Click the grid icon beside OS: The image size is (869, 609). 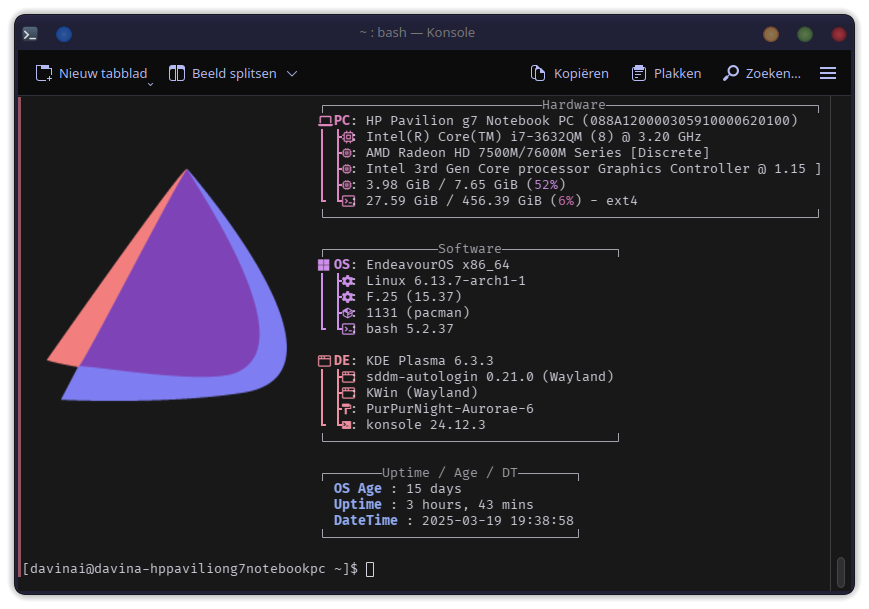(324, 265)
